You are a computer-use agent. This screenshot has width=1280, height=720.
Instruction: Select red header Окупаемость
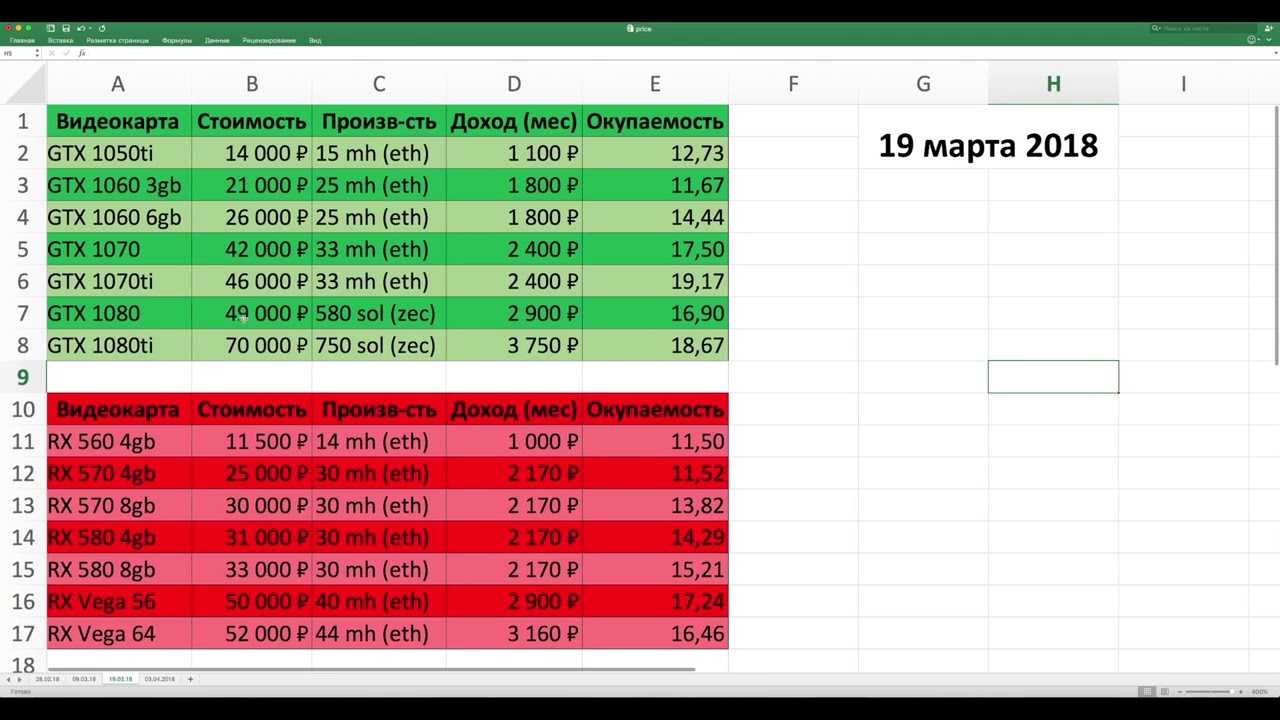click(x=655, y=409)
